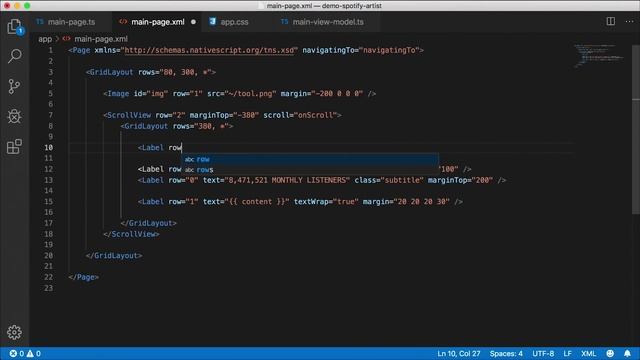The height and width of the screenshot is (360, 640).
Task: Click line number 1 in the gutter
Action: pos(51,50)
